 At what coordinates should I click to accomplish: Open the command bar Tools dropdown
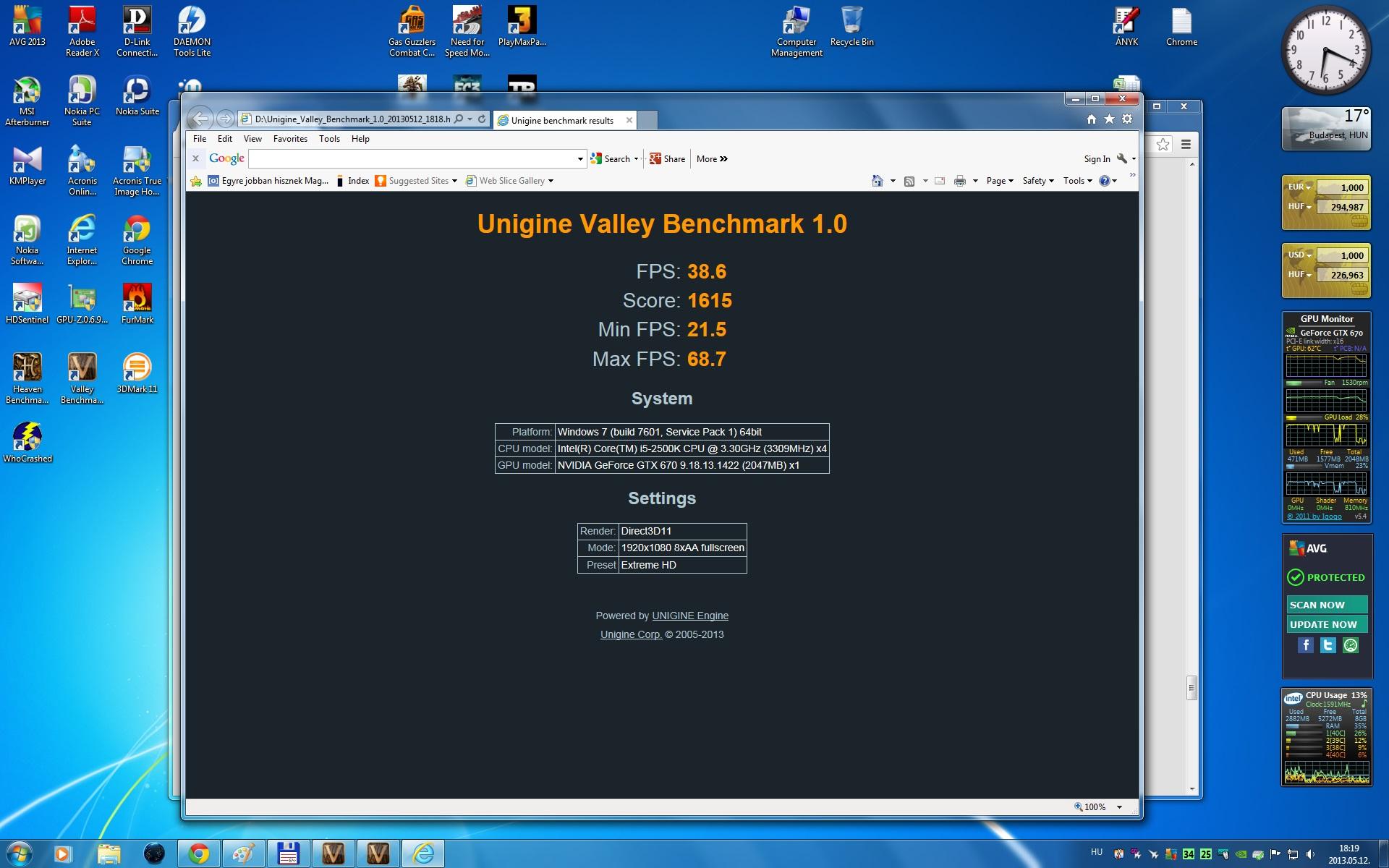click(1078, 181)
